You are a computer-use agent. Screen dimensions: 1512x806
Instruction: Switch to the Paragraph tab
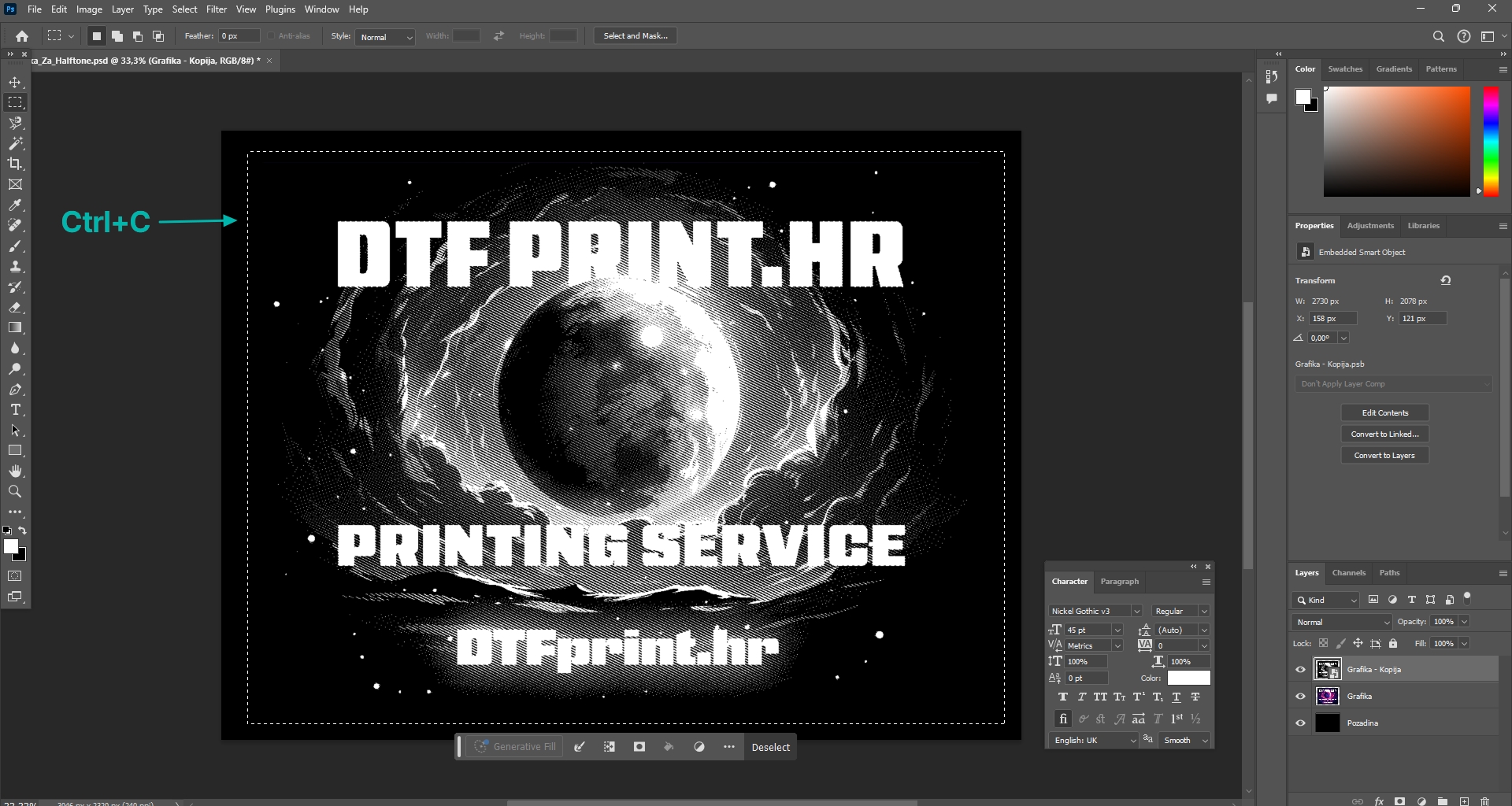point(1119,582)
